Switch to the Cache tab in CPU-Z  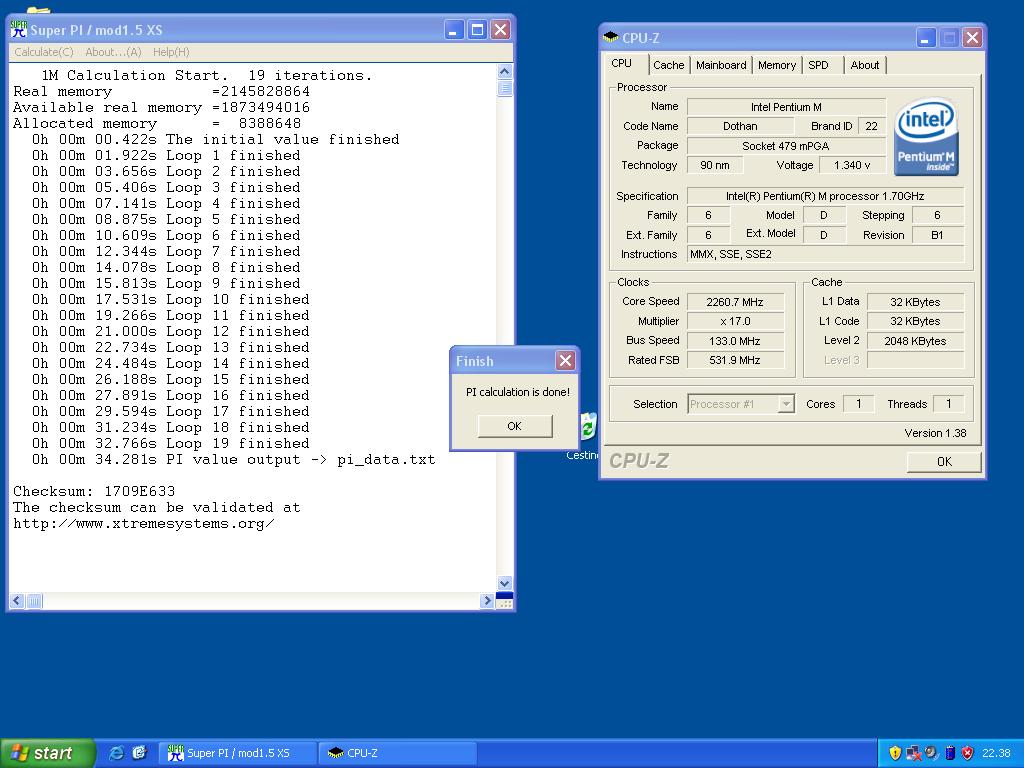[x=669, y=65]
